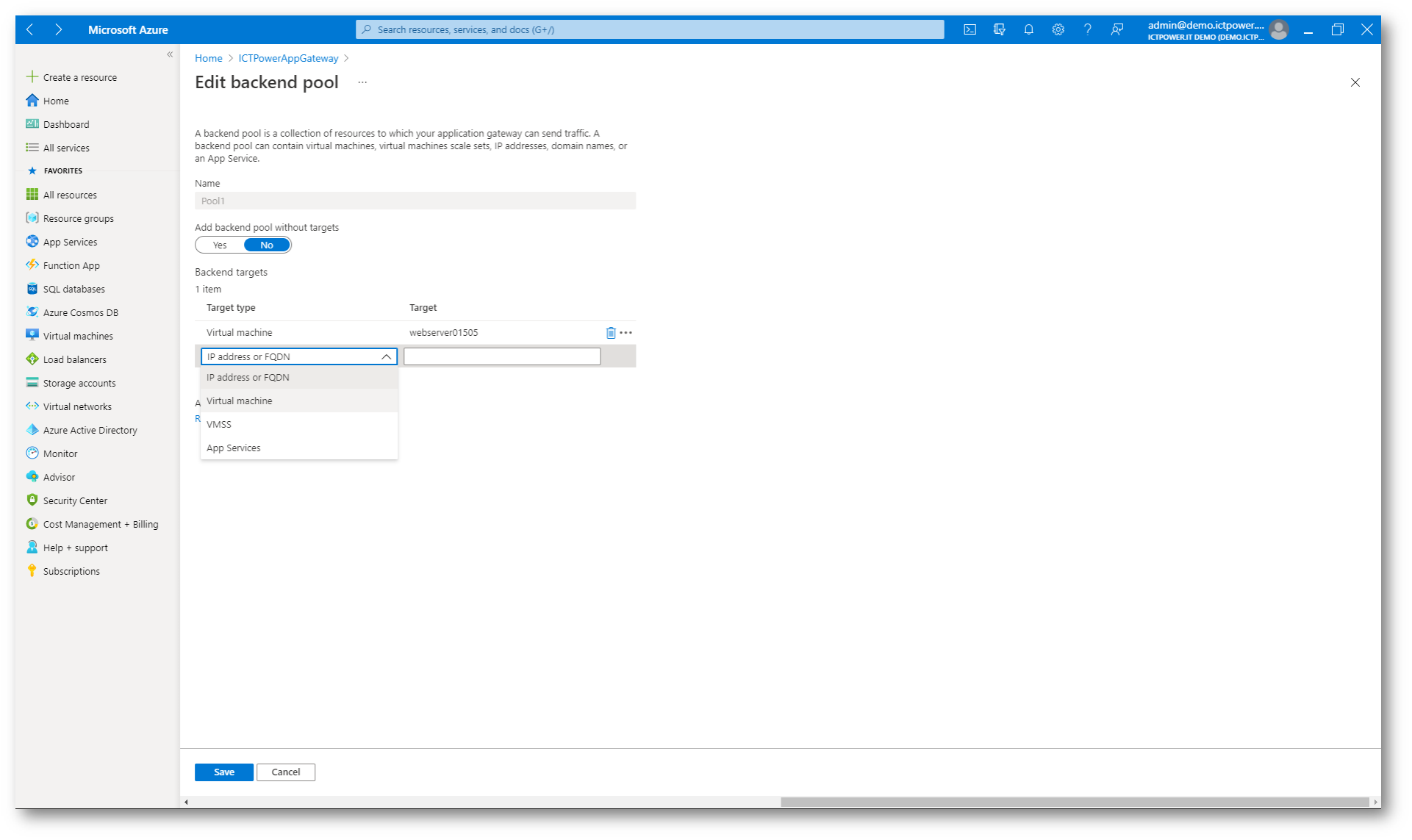Screen dimensions: 1412x840
Task: Go to Home breadcrumb link
Action: 209,58
